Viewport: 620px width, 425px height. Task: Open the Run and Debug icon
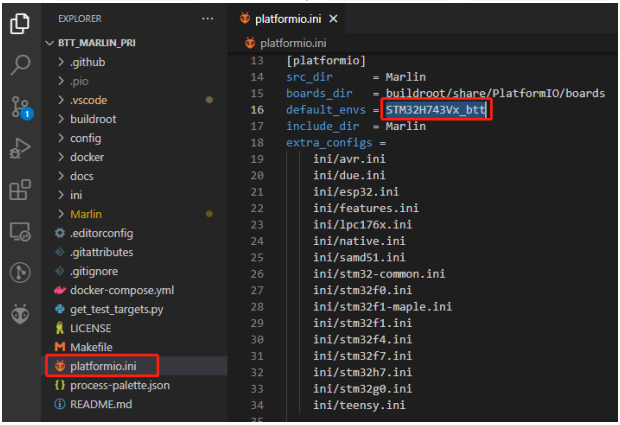coord(20,149)
